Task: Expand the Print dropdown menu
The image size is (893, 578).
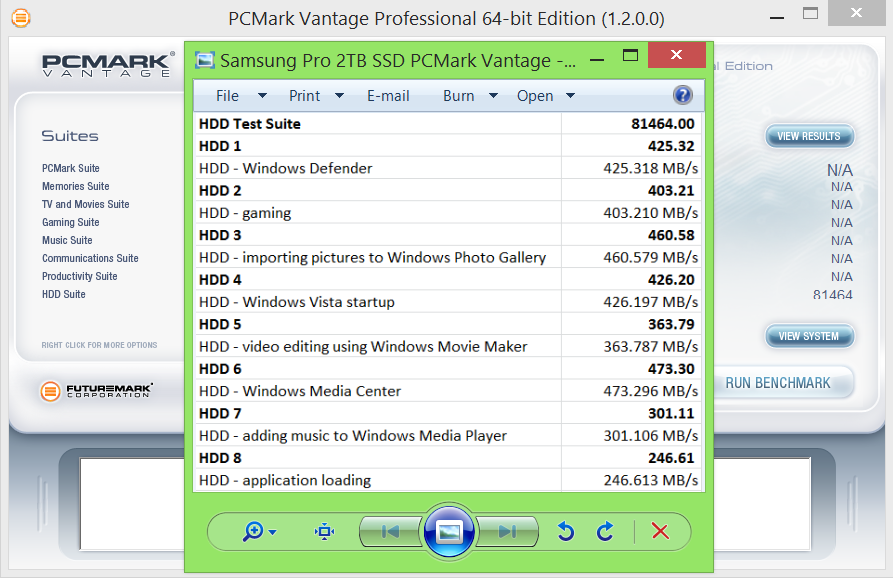Action: click(316, 96)
